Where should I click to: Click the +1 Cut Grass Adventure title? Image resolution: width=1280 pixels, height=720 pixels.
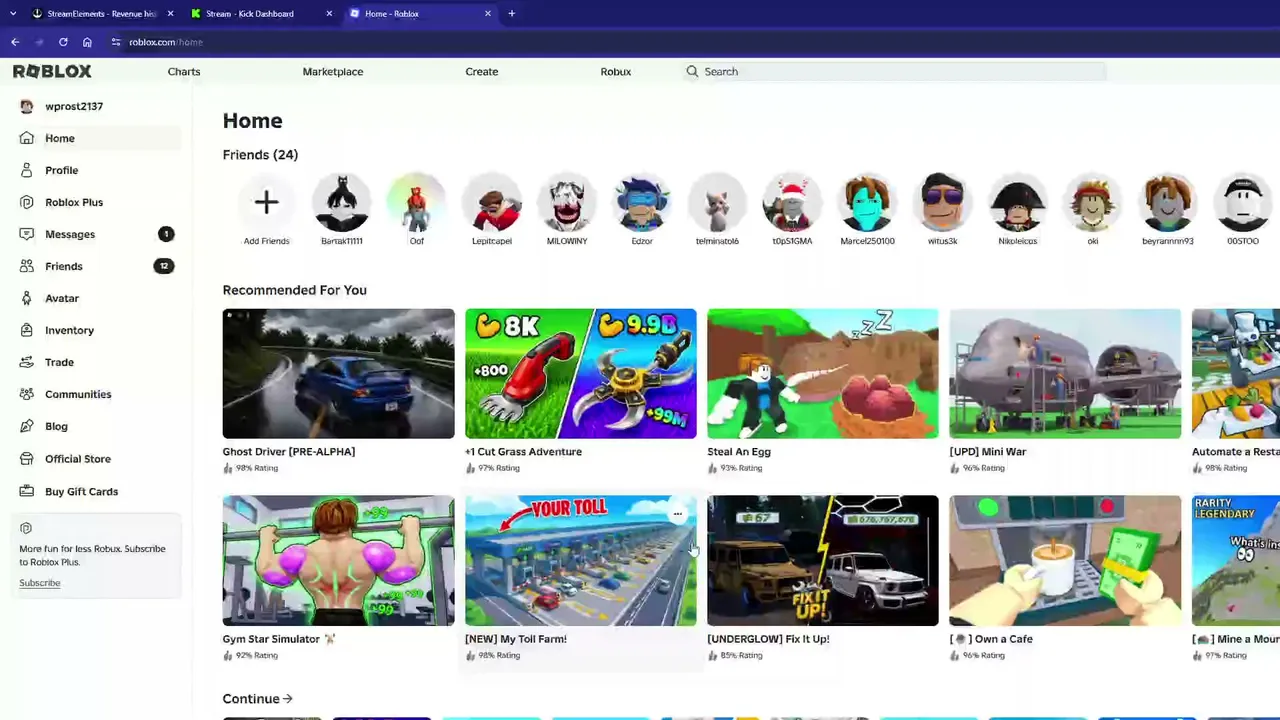pos(523,451)
